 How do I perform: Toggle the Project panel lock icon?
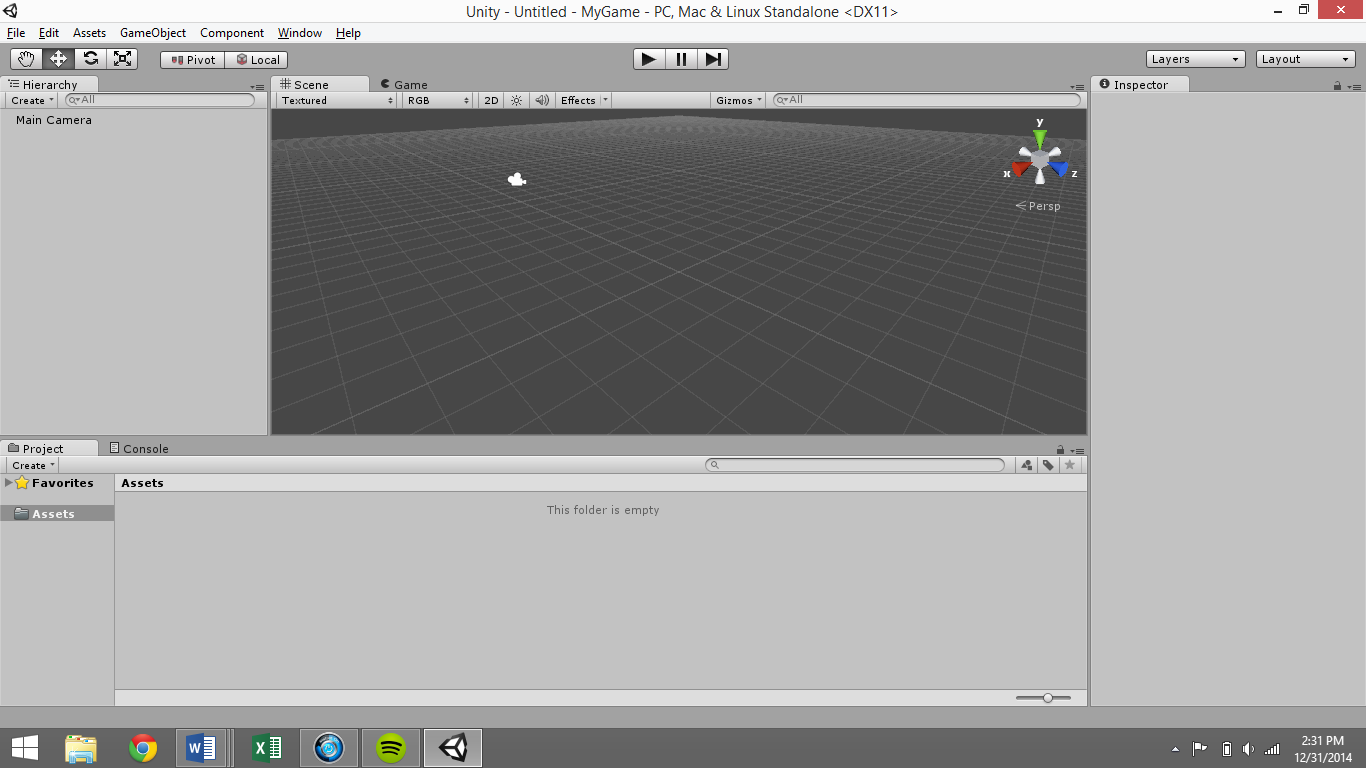1060,450
